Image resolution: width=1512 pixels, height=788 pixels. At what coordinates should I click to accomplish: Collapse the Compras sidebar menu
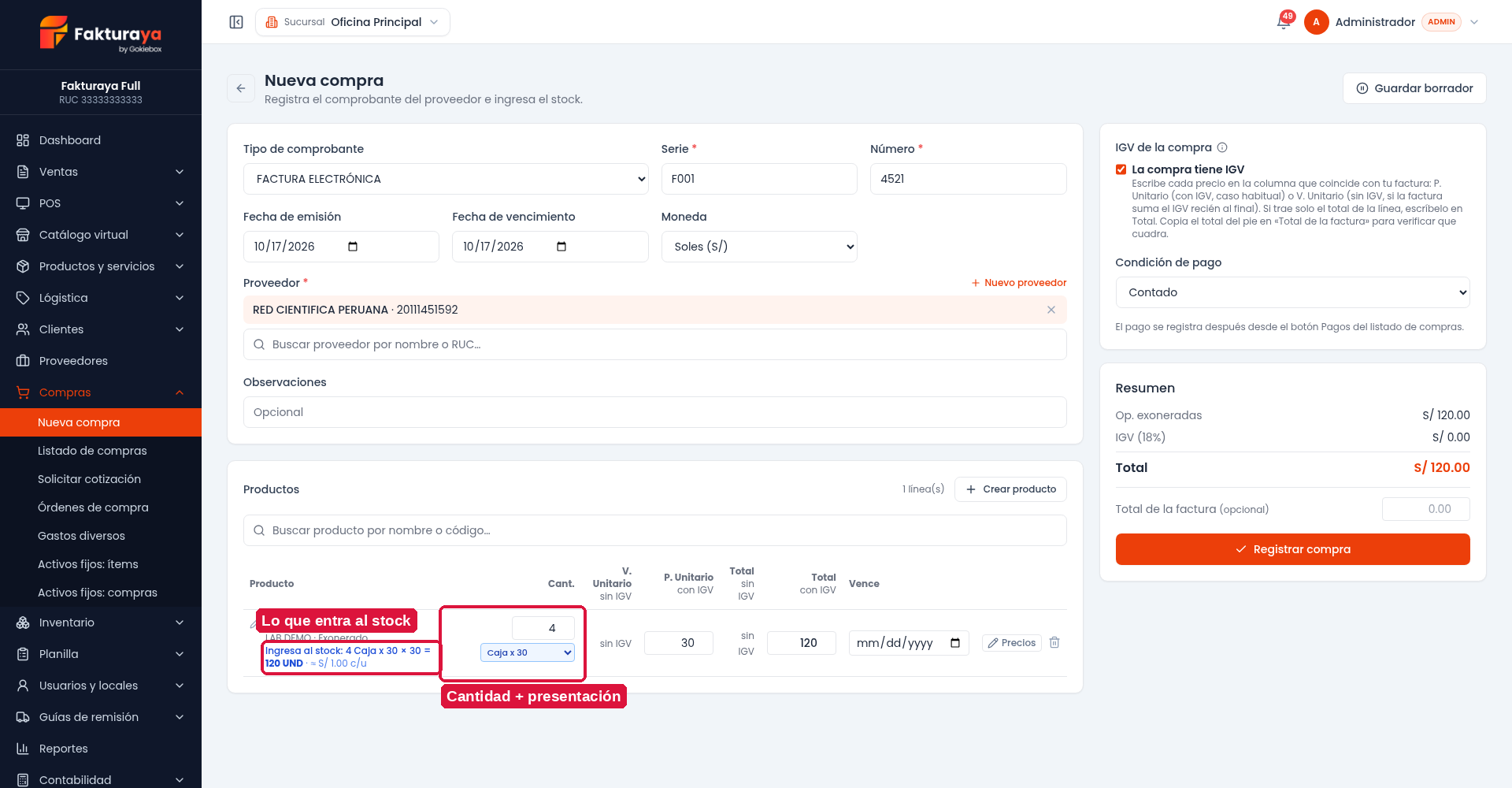(101, 392)
